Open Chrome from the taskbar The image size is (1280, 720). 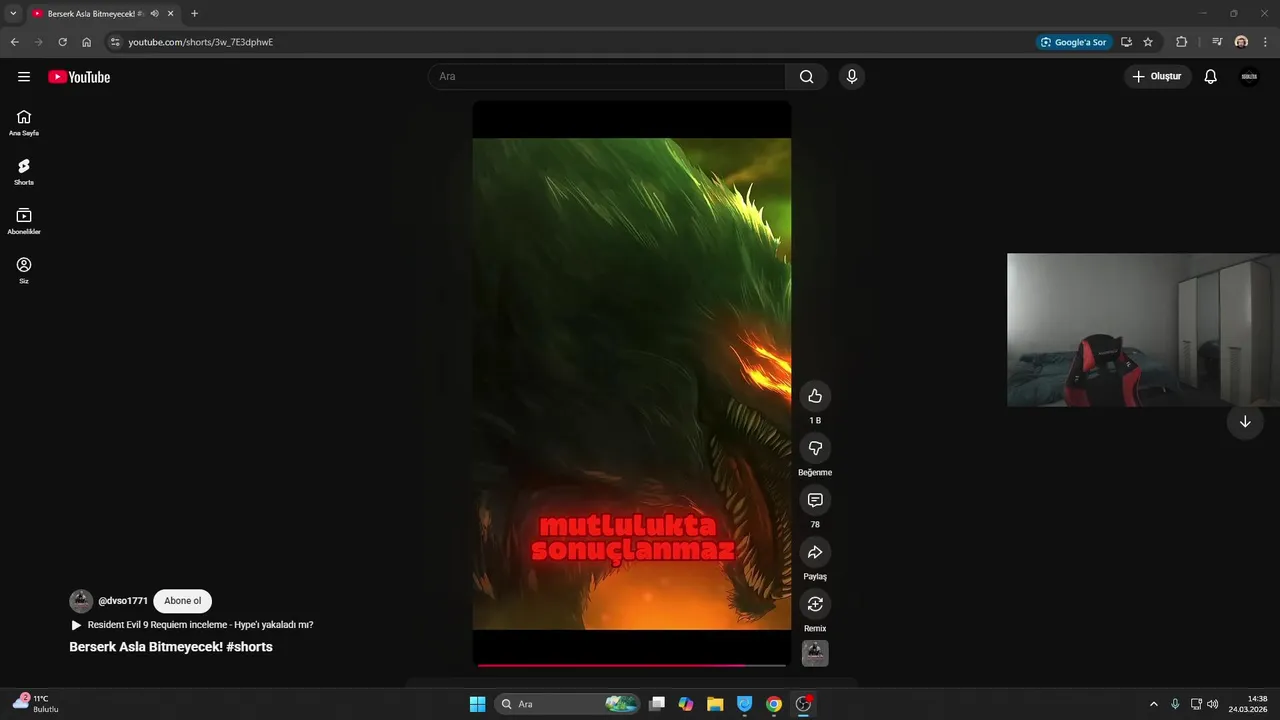click(773, 704)
